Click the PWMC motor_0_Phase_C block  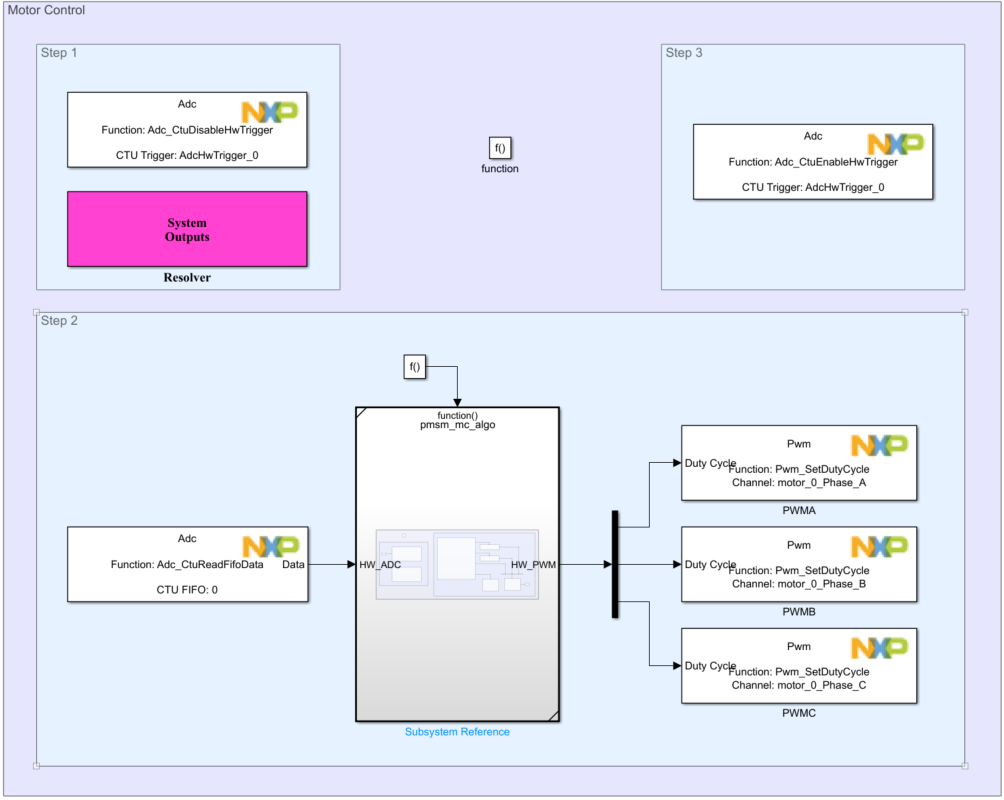[798, 666]
